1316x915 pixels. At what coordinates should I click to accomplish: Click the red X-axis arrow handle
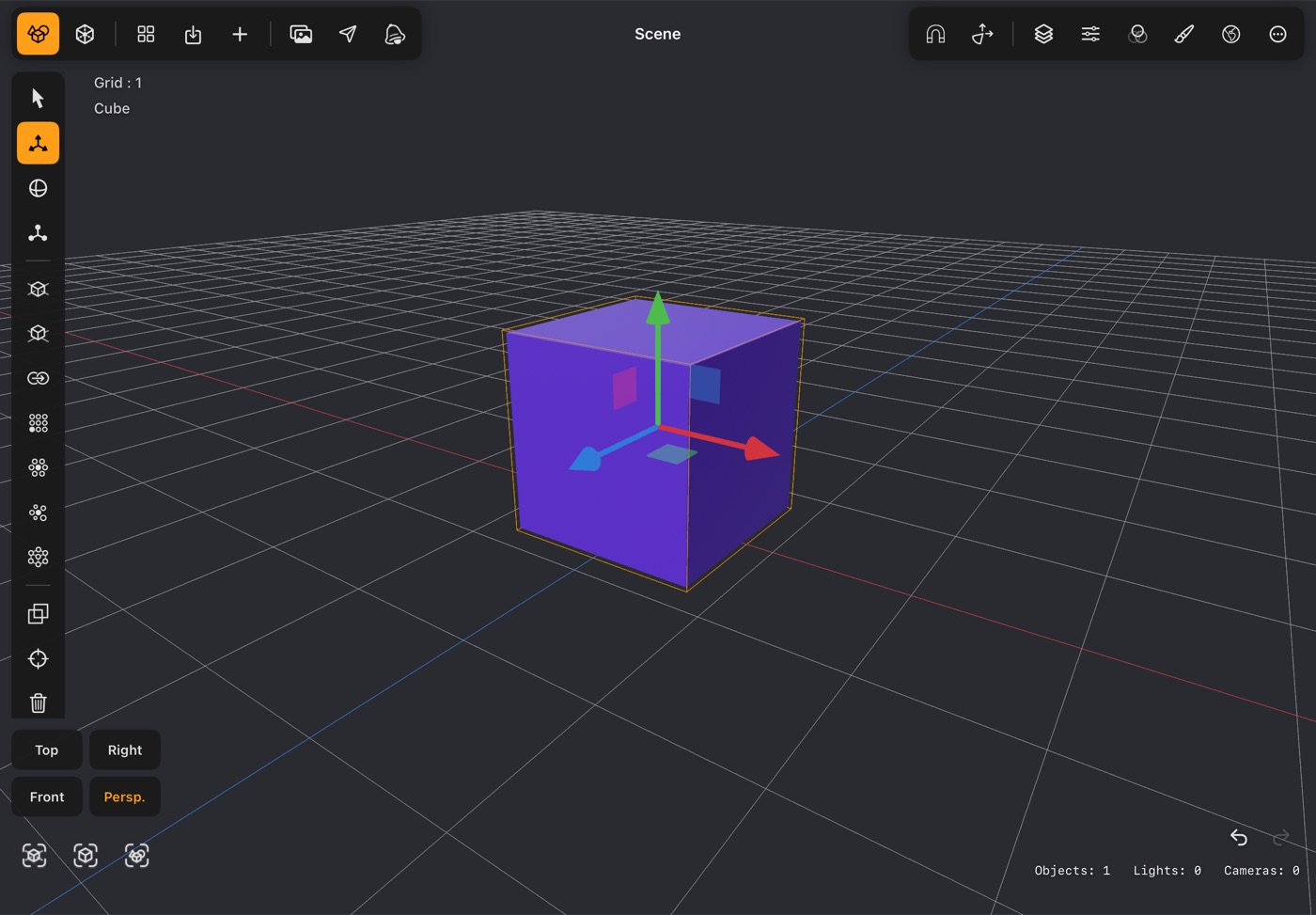761,449
